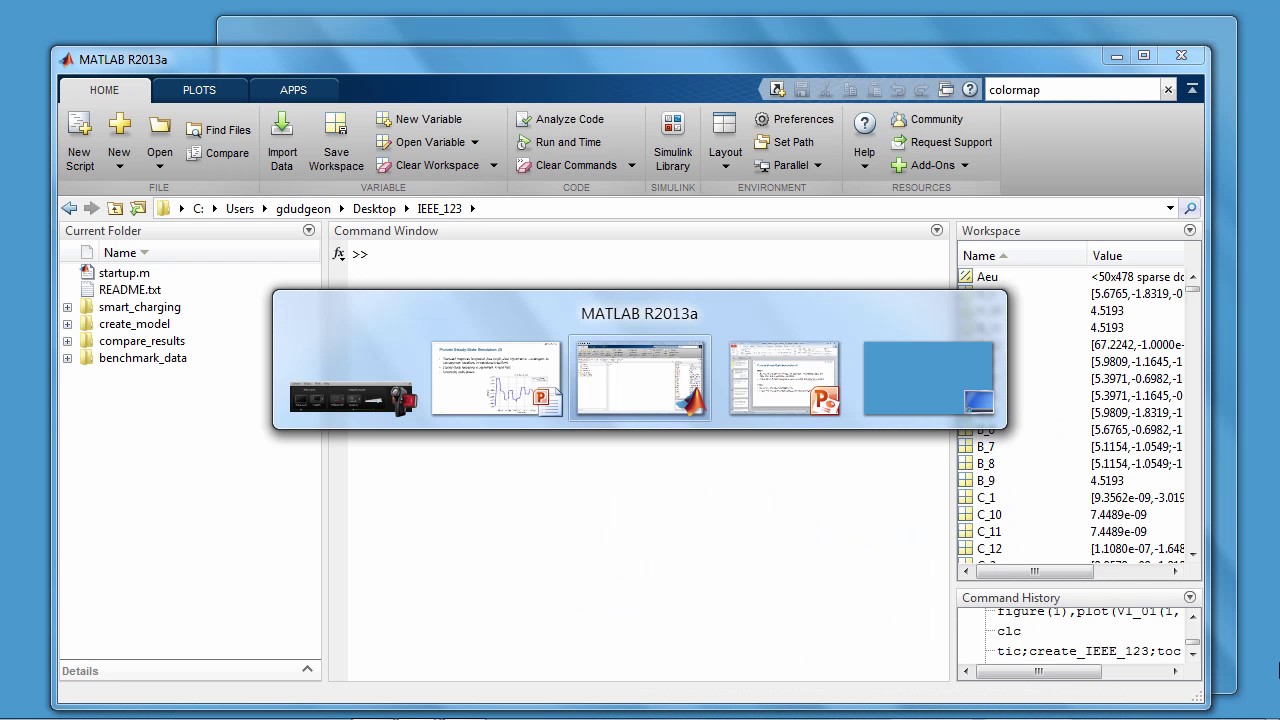
Task: Switch to the HOME tab
Action: pyautogui.click(x=104, y=90)
